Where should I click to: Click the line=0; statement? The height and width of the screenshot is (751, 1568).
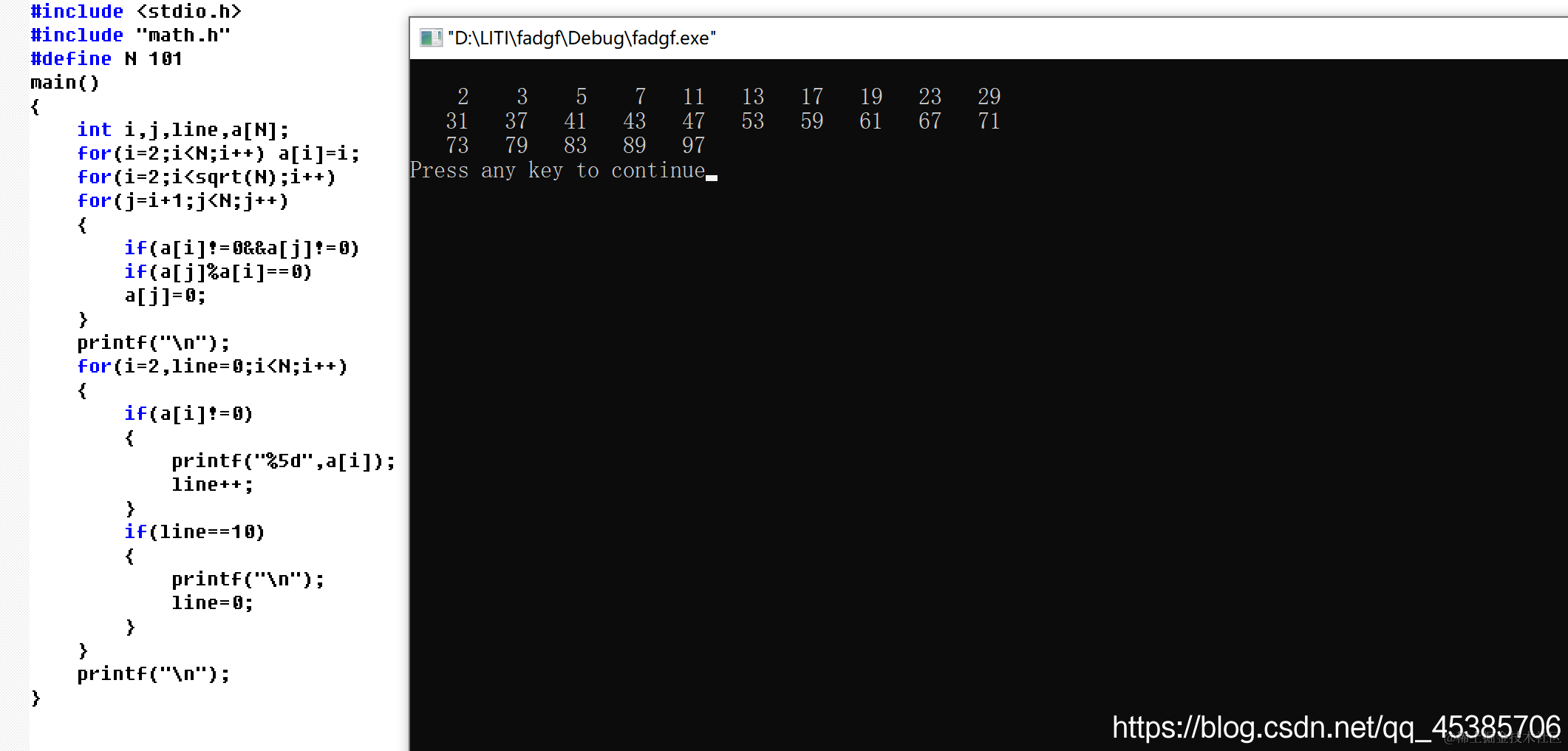point(212,603)
